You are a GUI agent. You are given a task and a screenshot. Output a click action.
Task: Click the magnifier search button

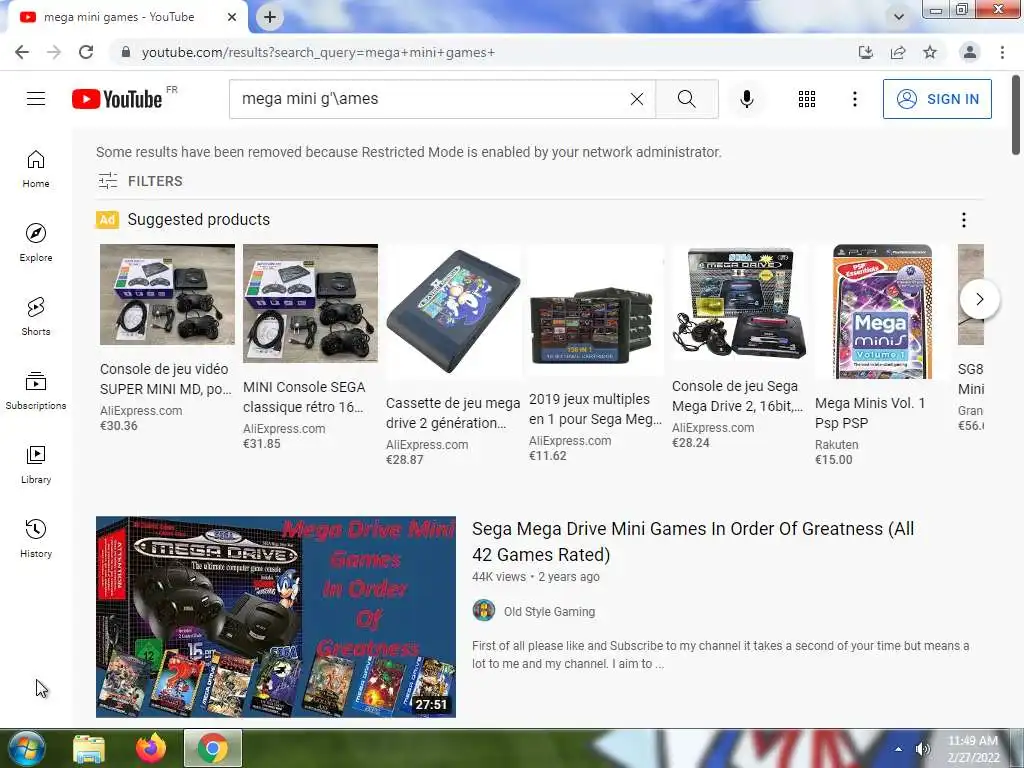(686, 99)
